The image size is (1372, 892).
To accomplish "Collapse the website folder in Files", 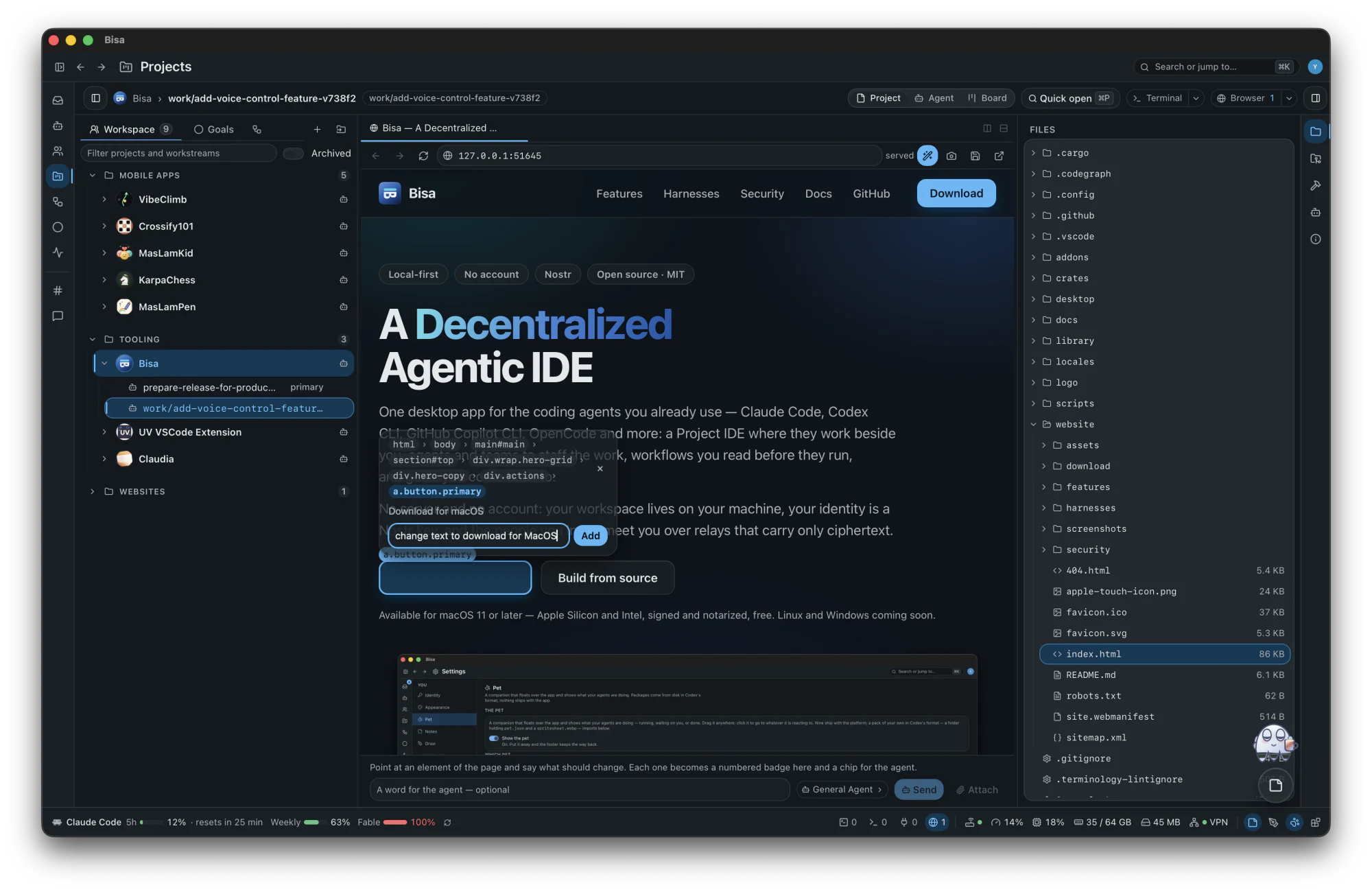I will click(x=1033, y=424).
